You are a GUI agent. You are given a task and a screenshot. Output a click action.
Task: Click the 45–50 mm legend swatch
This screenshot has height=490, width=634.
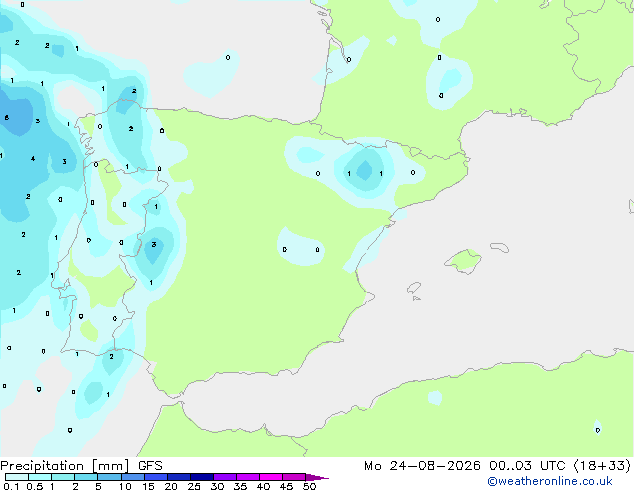[x=294, y=477]
